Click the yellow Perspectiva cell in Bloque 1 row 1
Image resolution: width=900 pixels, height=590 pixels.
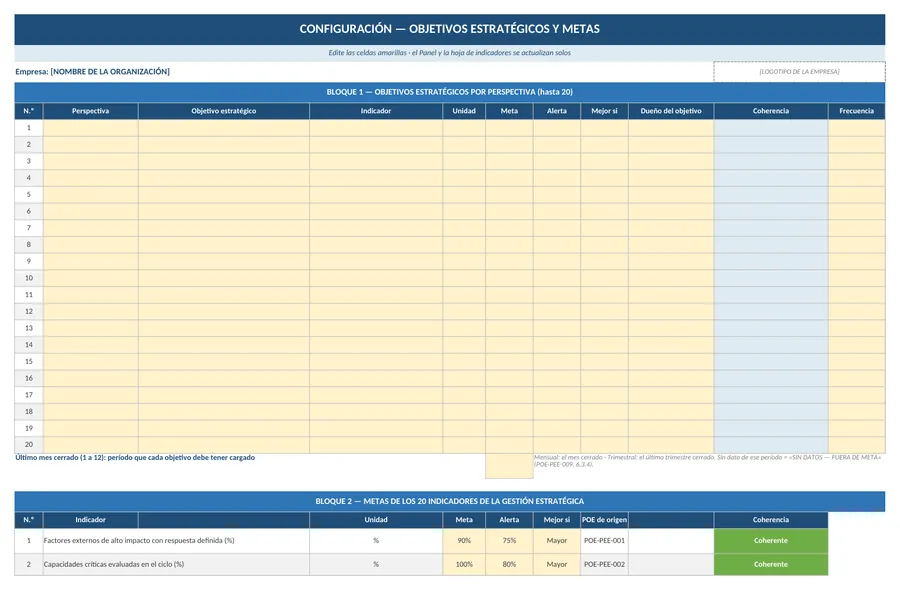91,128
